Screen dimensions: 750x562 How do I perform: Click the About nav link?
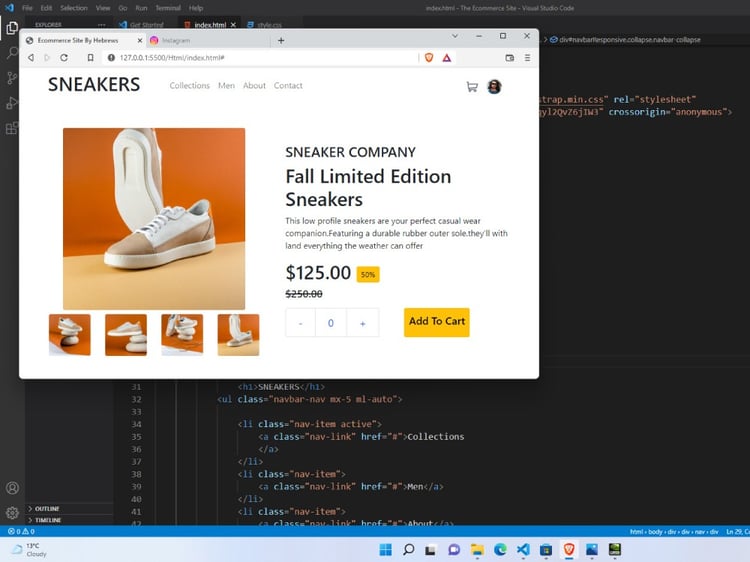pyautogui.click(x=254, y=86)
